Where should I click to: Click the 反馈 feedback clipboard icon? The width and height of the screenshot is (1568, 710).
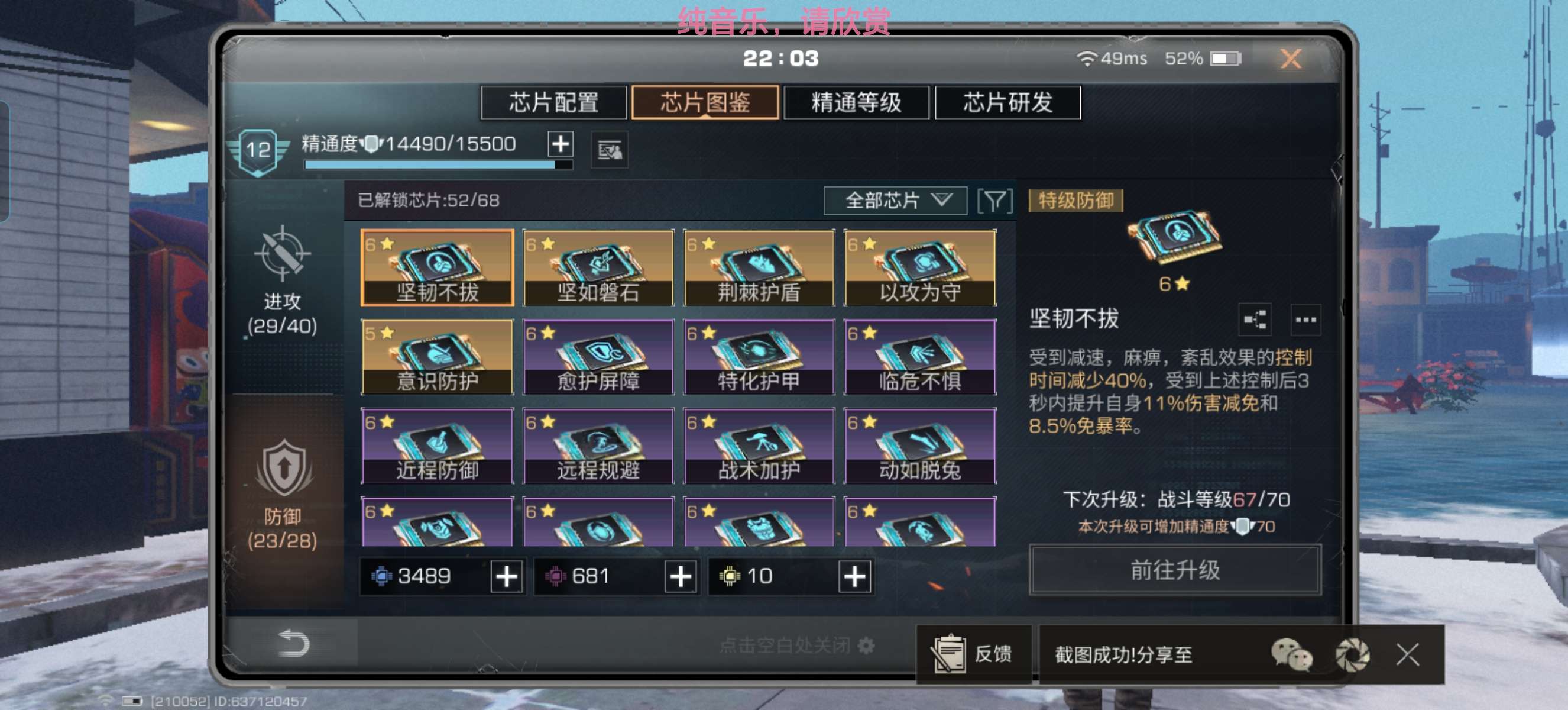[948, 654]
